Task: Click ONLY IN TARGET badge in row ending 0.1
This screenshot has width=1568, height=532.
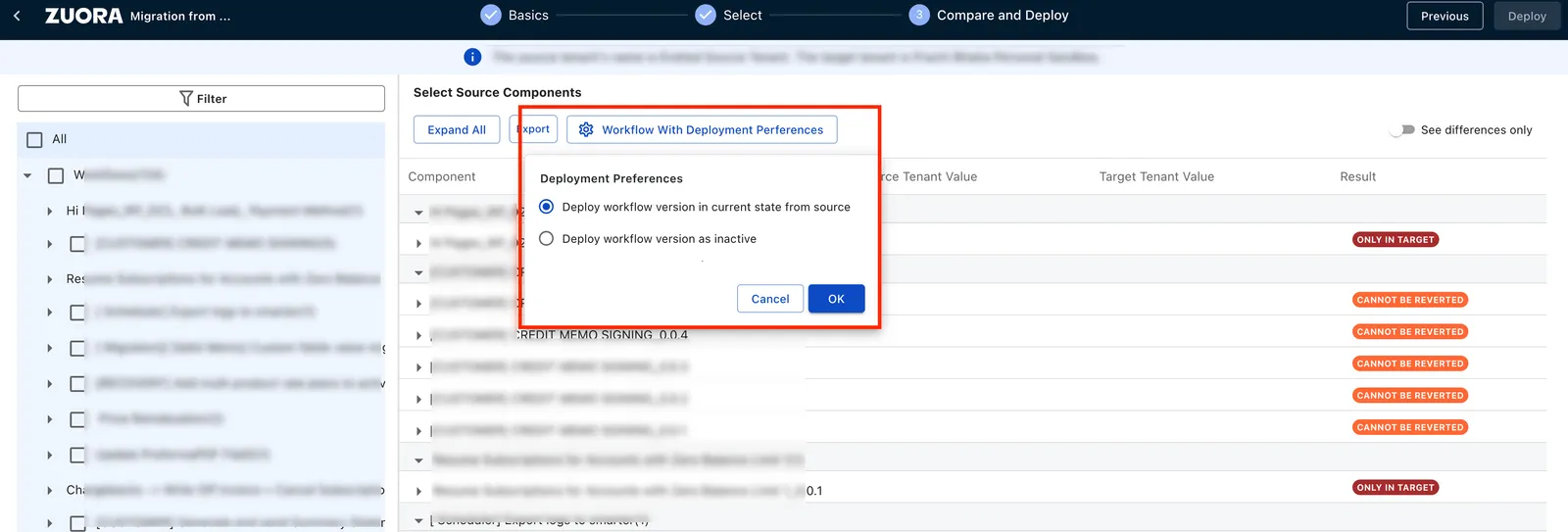Action: tap(1396, 487)
